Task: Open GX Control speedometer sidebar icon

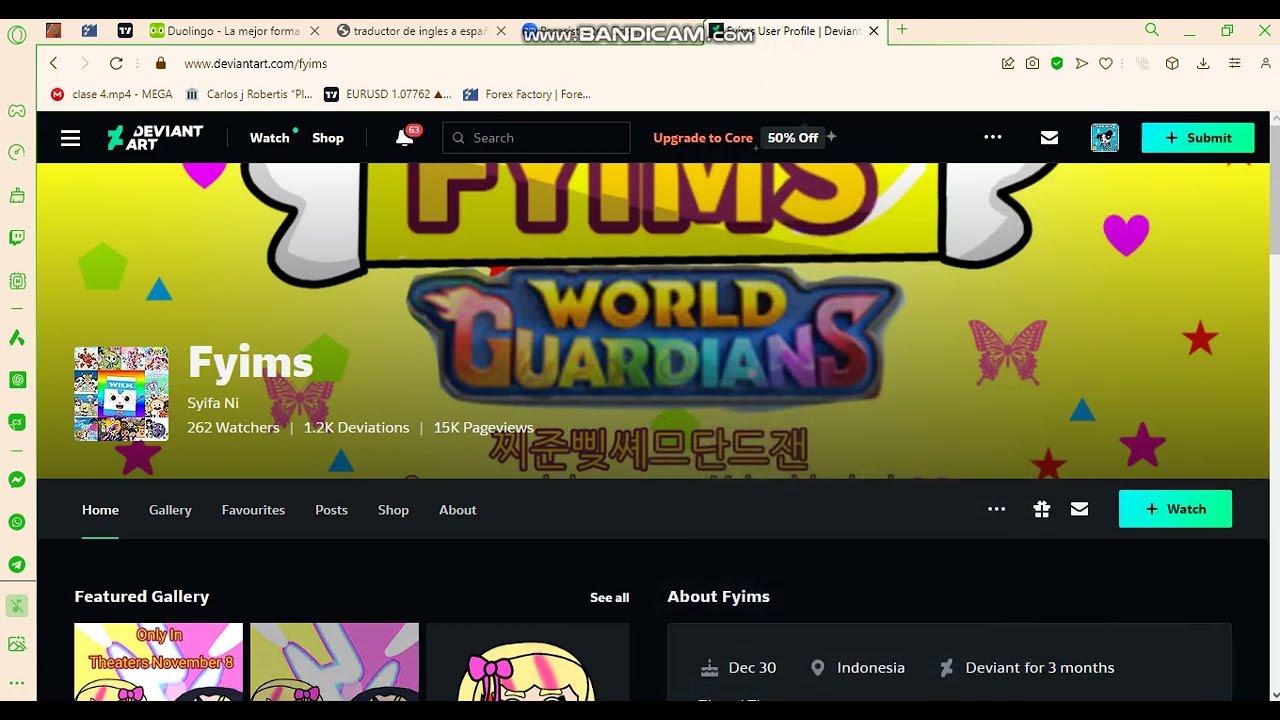Action: click(17, 153)
